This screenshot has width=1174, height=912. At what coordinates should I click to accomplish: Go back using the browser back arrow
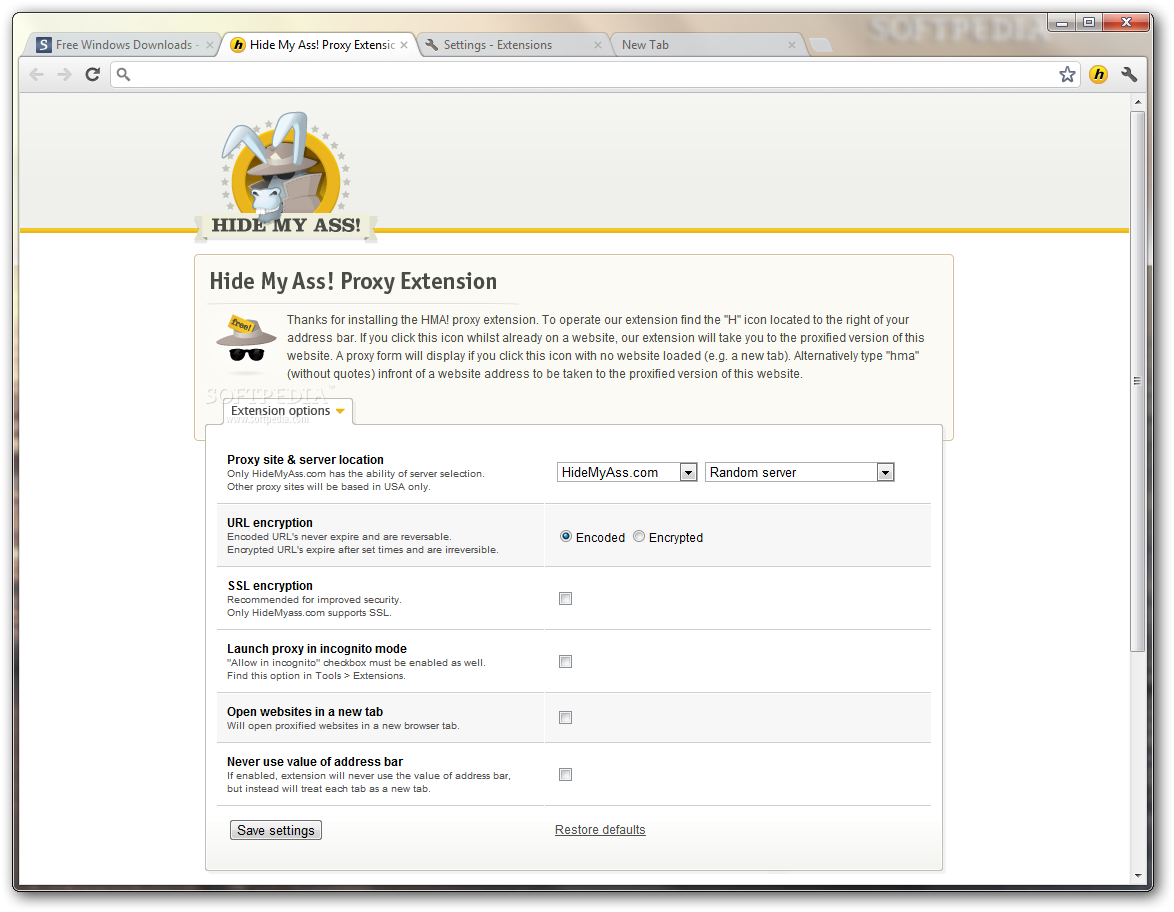point(37,74)
